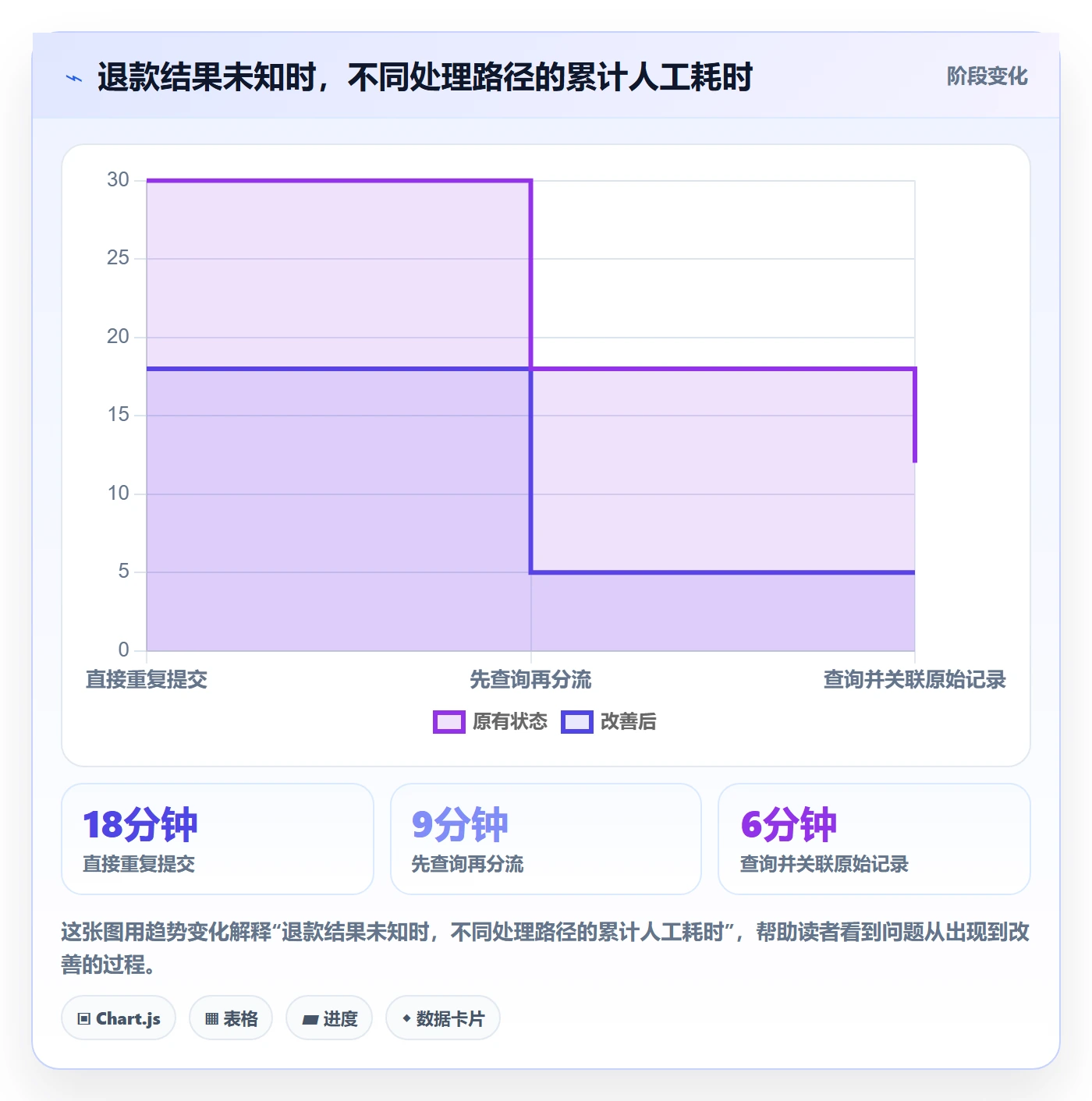
Task: Click the lightning bolt icon beside the title
Action: [x=74, y=78]
